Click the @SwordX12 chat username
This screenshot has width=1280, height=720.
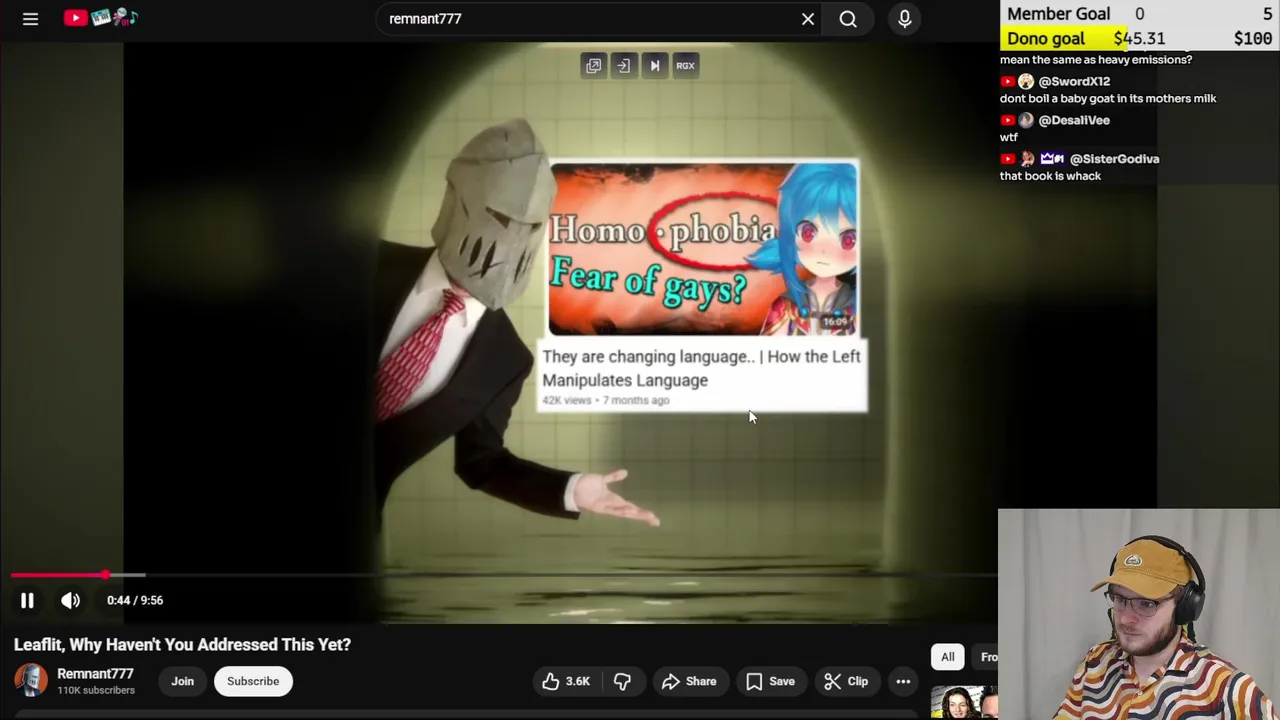pos(1074,81)
